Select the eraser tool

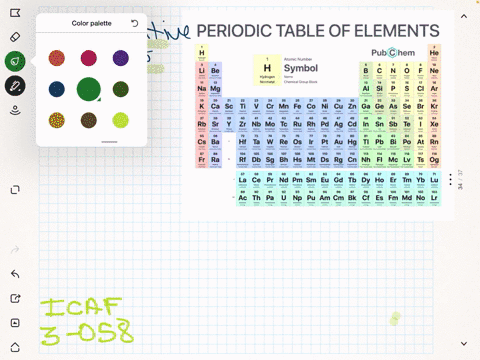click(x=15, y=37)
